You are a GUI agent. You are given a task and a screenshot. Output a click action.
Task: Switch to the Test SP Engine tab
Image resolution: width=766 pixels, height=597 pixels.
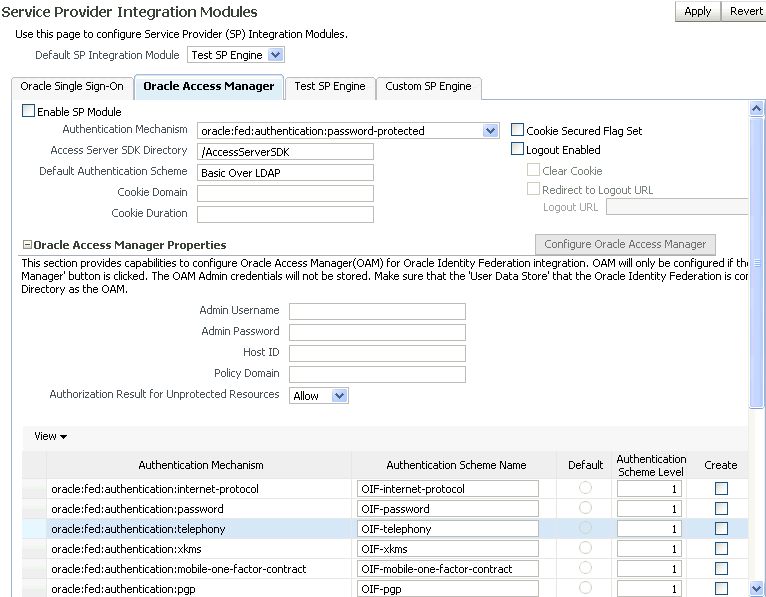pyautogui.click(x=330, y=87)
